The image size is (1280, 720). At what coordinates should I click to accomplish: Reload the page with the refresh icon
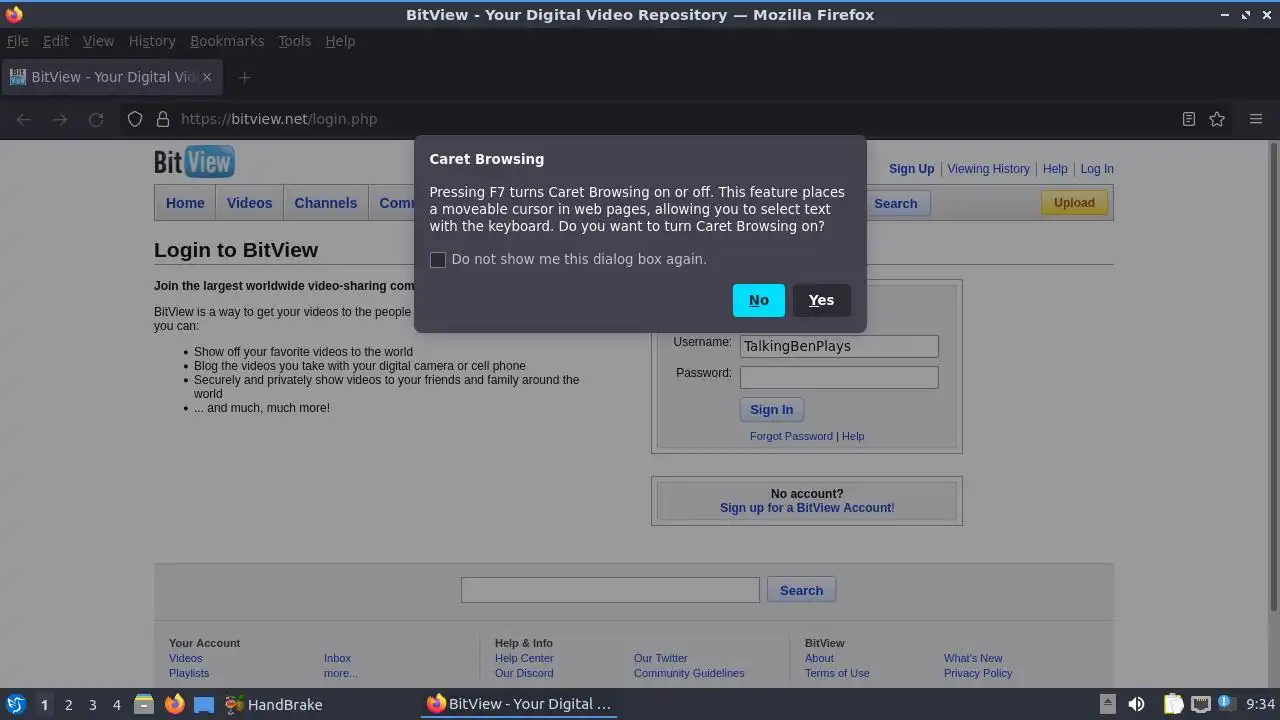click(x=96, y=119)
